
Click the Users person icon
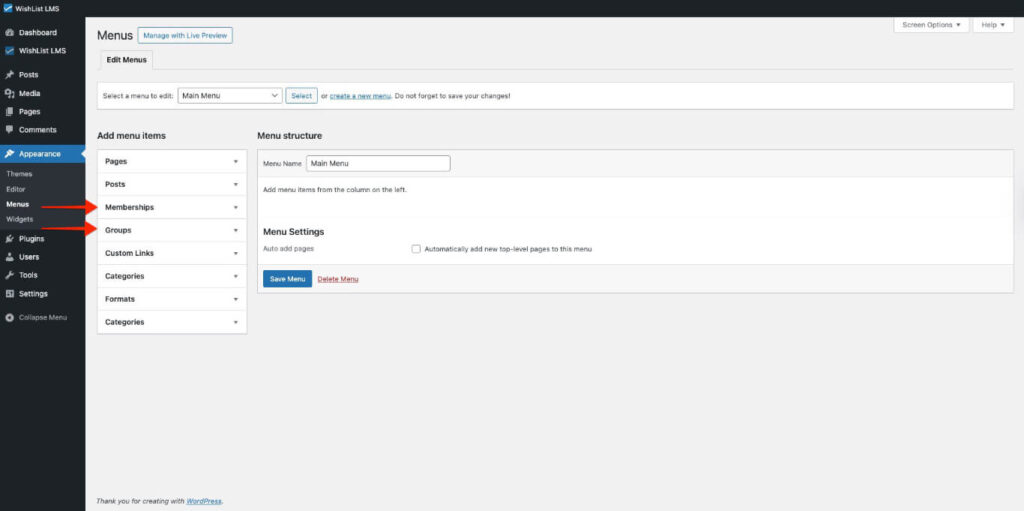[10, 257]
